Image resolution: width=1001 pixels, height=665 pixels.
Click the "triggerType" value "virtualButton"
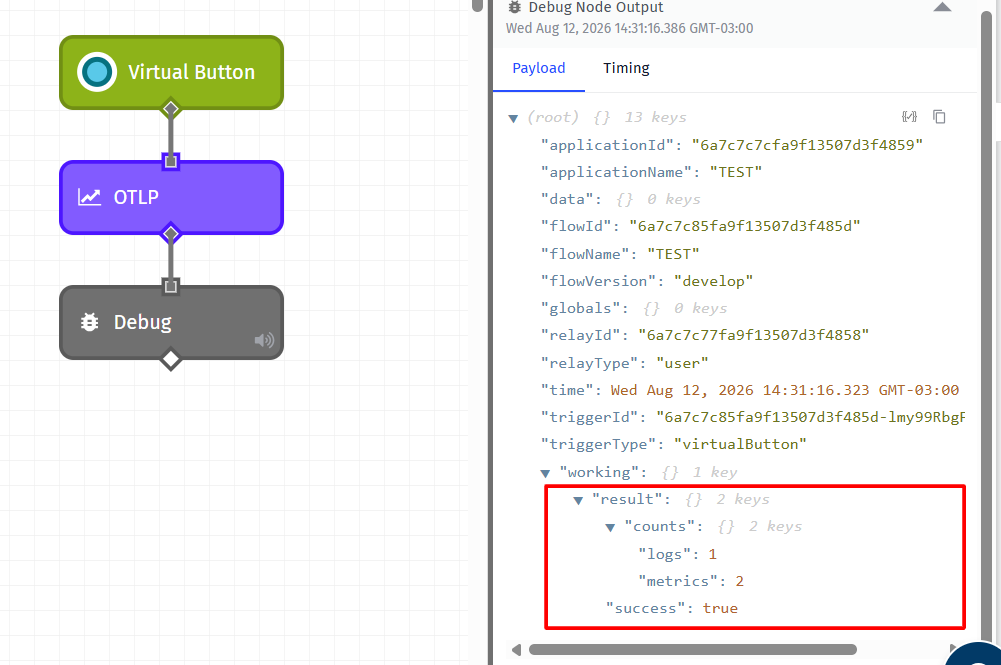(x=741, y=445)
